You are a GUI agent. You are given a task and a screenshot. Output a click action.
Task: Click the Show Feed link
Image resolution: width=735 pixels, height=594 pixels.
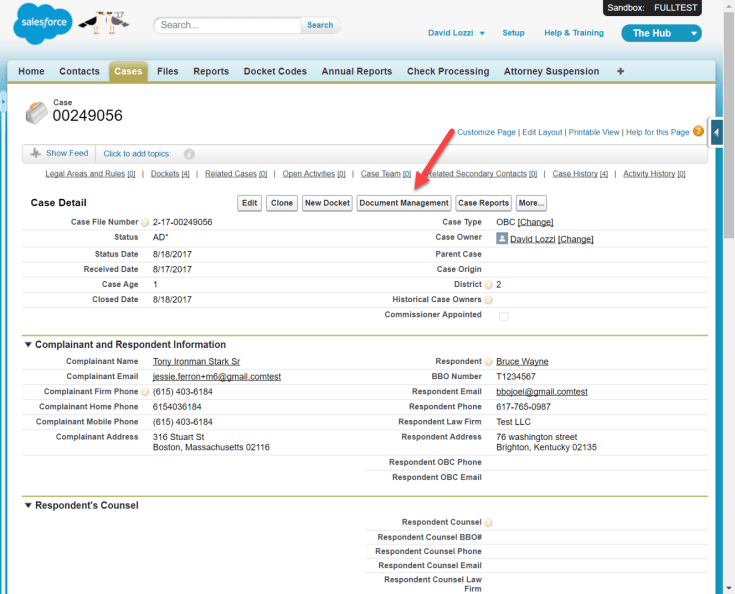(67, 153)
